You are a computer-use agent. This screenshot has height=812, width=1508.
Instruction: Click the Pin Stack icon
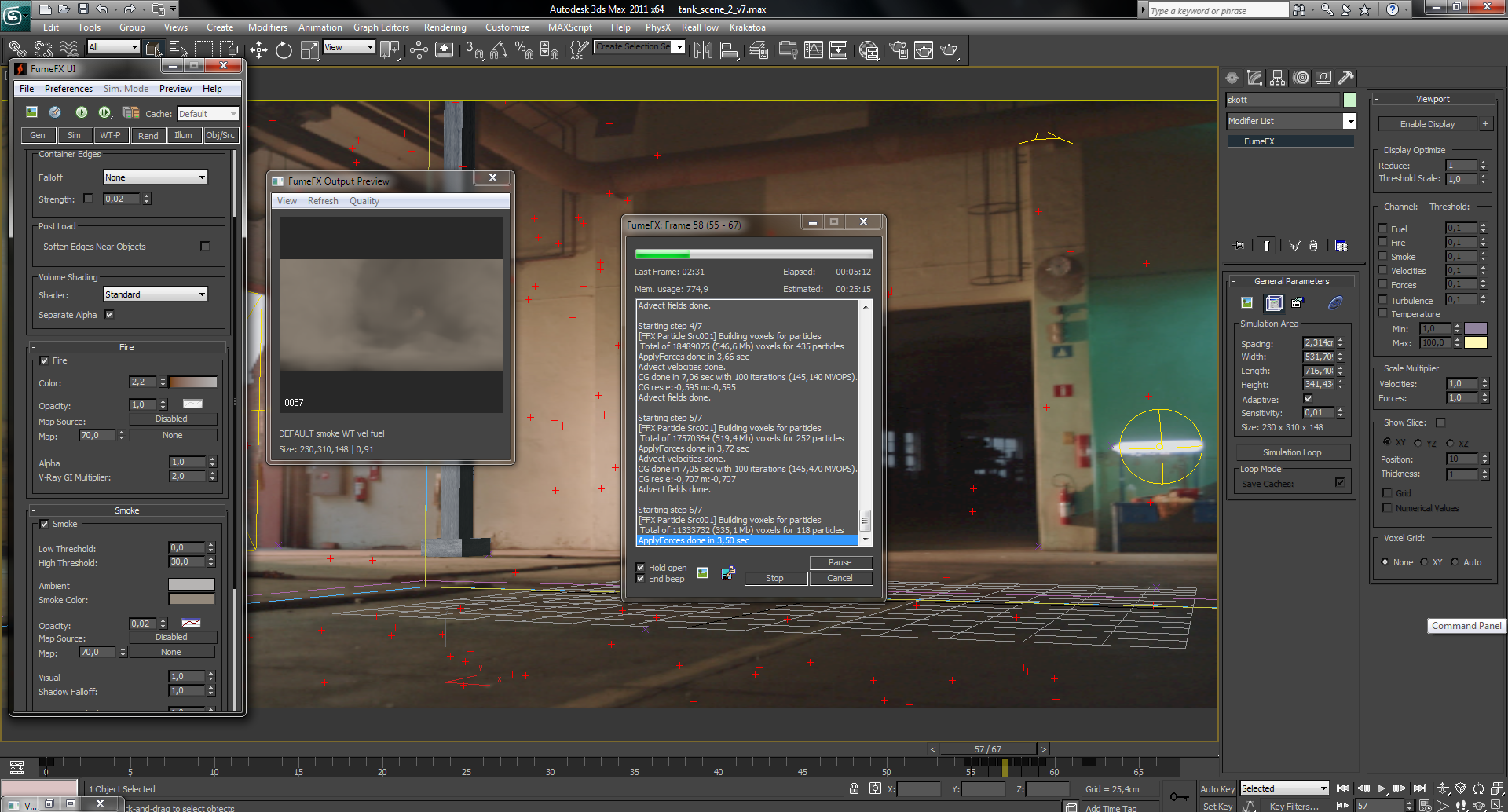point(1239,246)
